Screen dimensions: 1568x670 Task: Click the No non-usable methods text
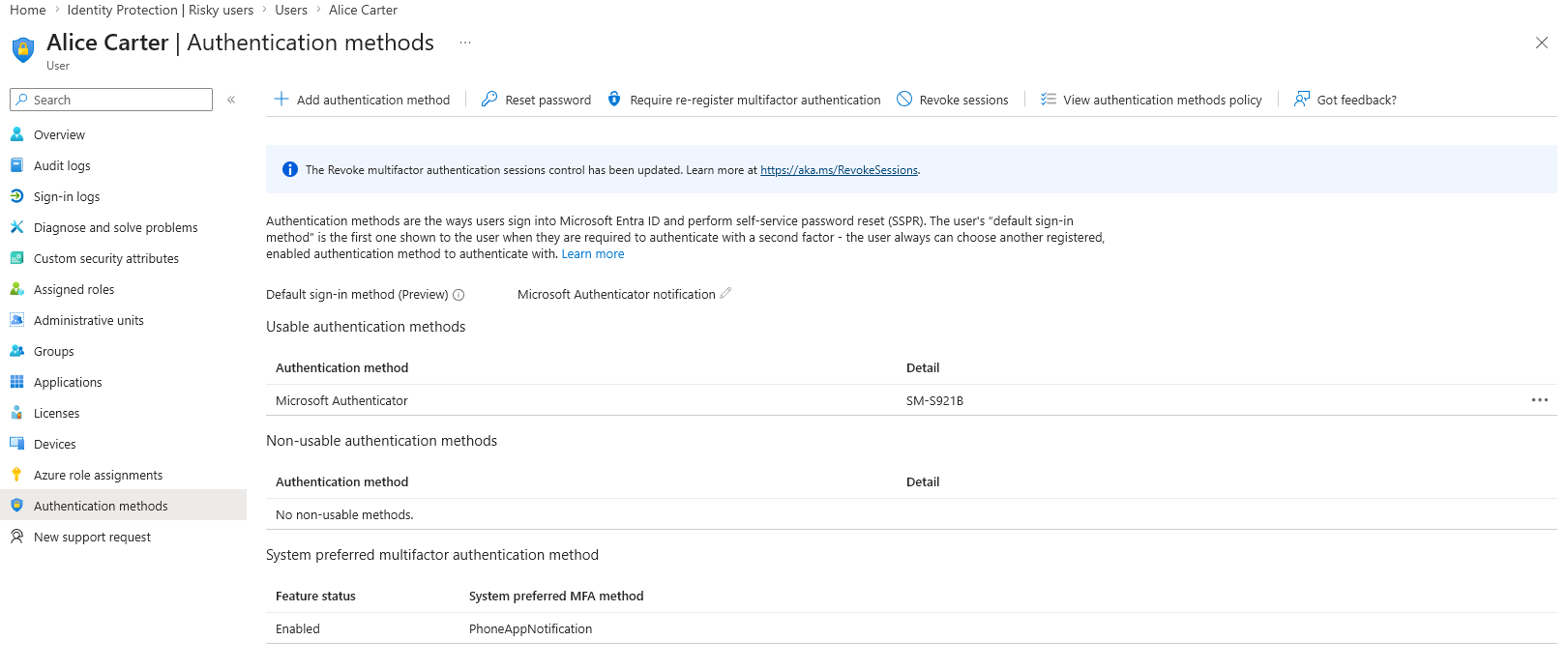pyautogui.click(x=344, y=515)
